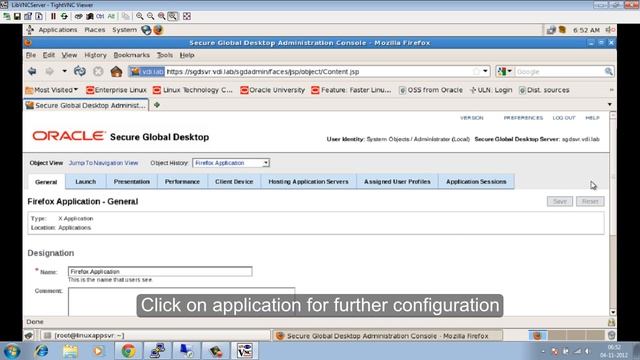Click the TightVNC save session icon
The image size is (640, 360).
tap(17, 16)
